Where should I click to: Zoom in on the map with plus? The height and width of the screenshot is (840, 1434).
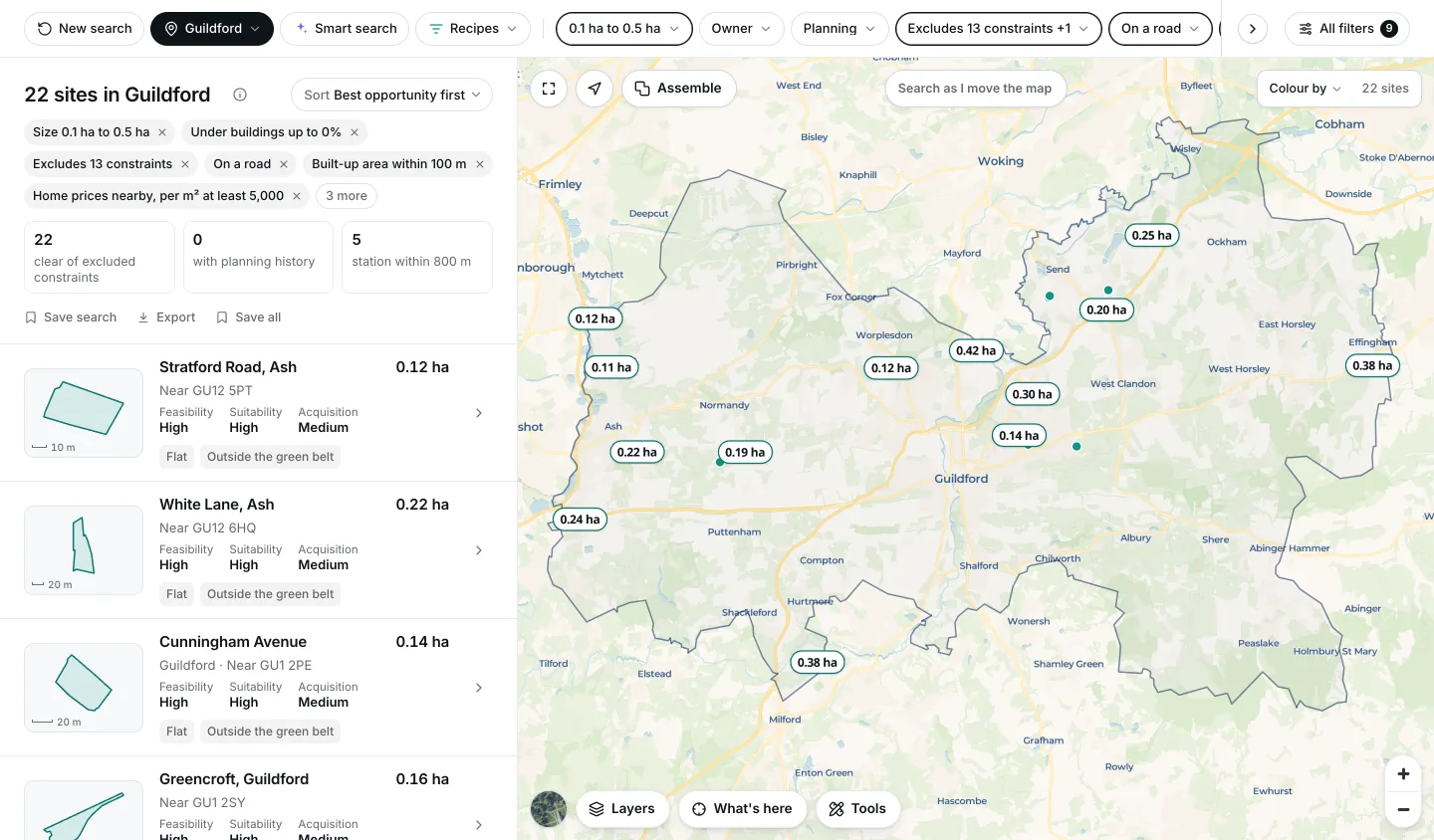[1403, 773]
